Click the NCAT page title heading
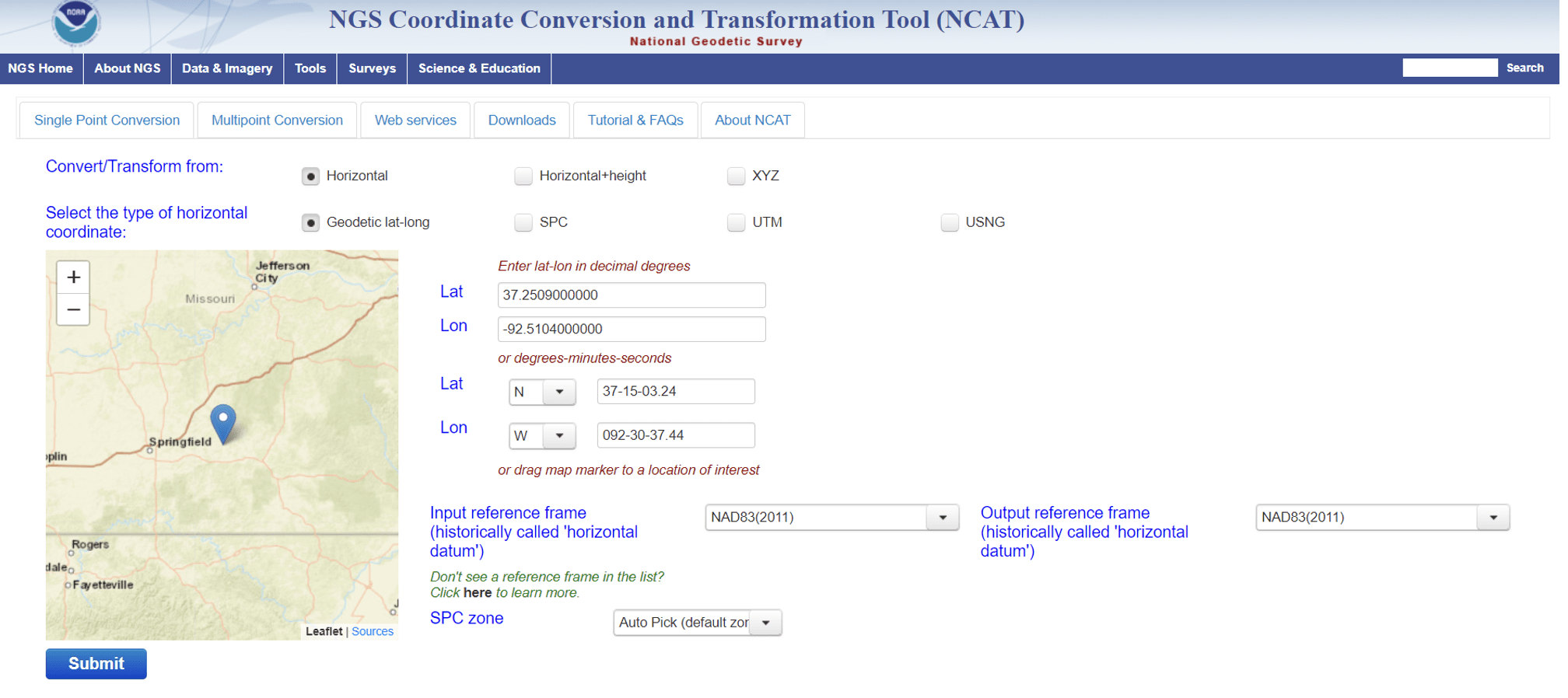Screen dimensions: 1568x698 [677, 19]
